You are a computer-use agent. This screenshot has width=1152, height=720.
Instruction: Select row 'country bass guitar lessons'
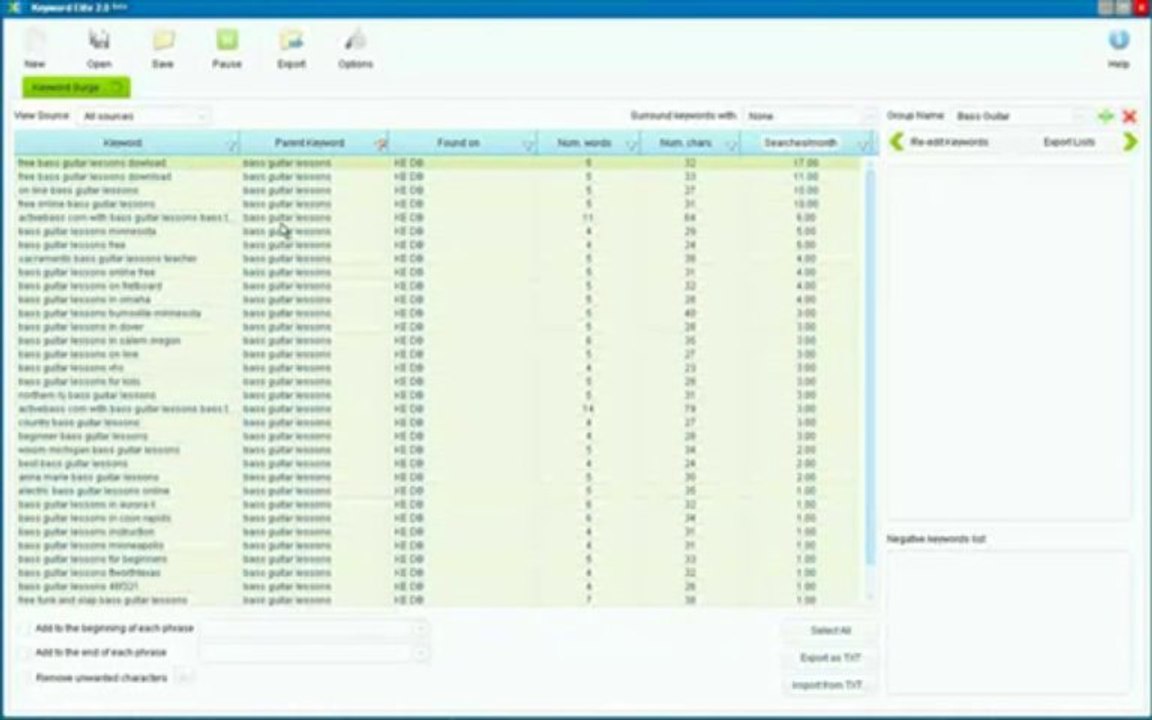point(438,422)
